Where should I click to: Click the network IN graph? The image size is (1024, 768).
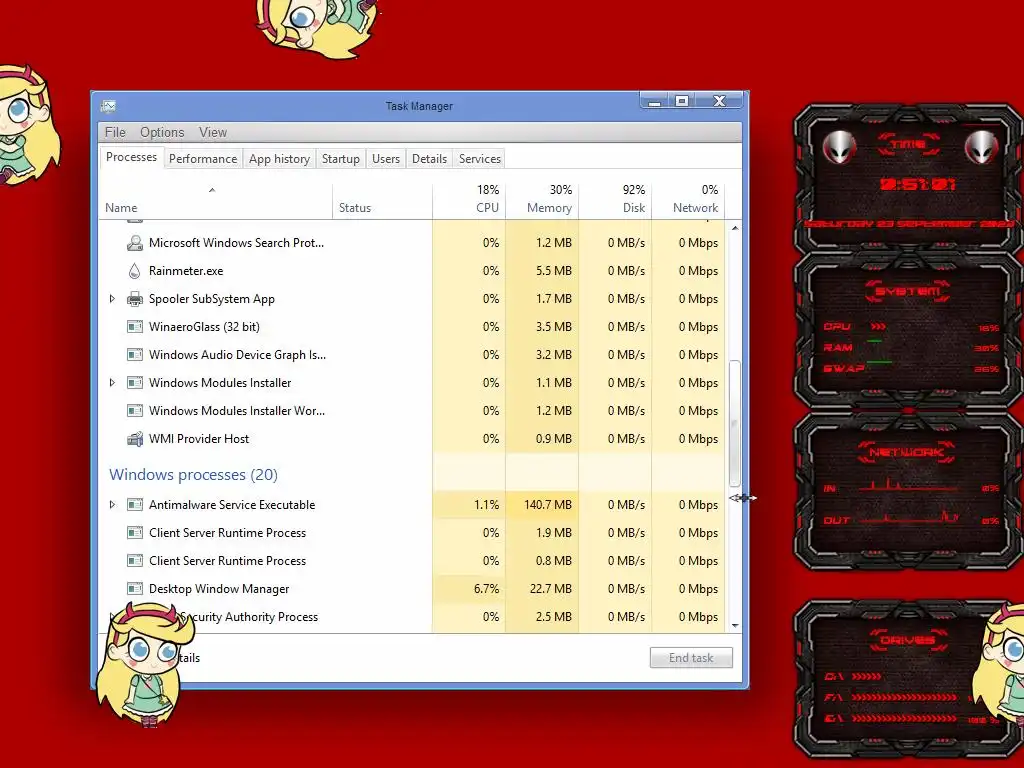[910, 487]
